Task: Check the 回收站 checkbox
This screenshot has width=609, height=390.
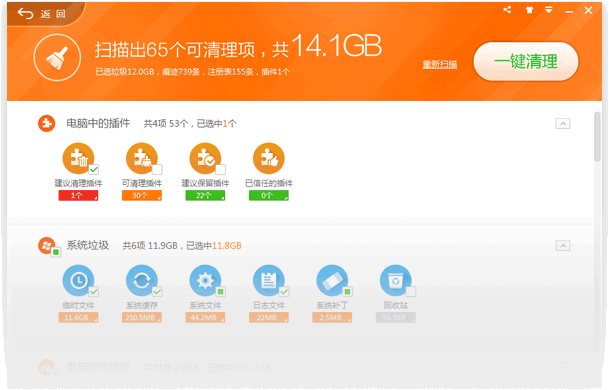Action: click(411, 291)
